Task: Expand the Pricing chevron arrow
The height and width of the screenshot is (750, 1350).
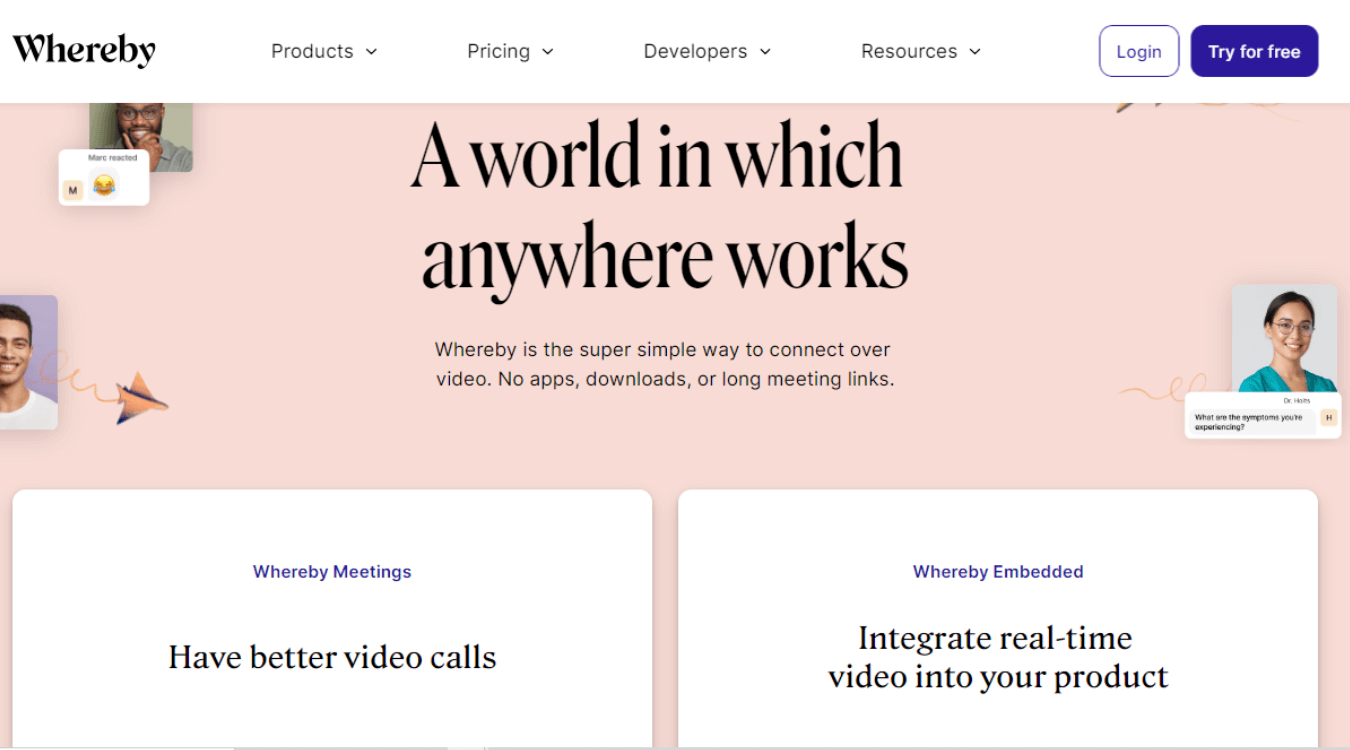Action: [x=547, y=52]
